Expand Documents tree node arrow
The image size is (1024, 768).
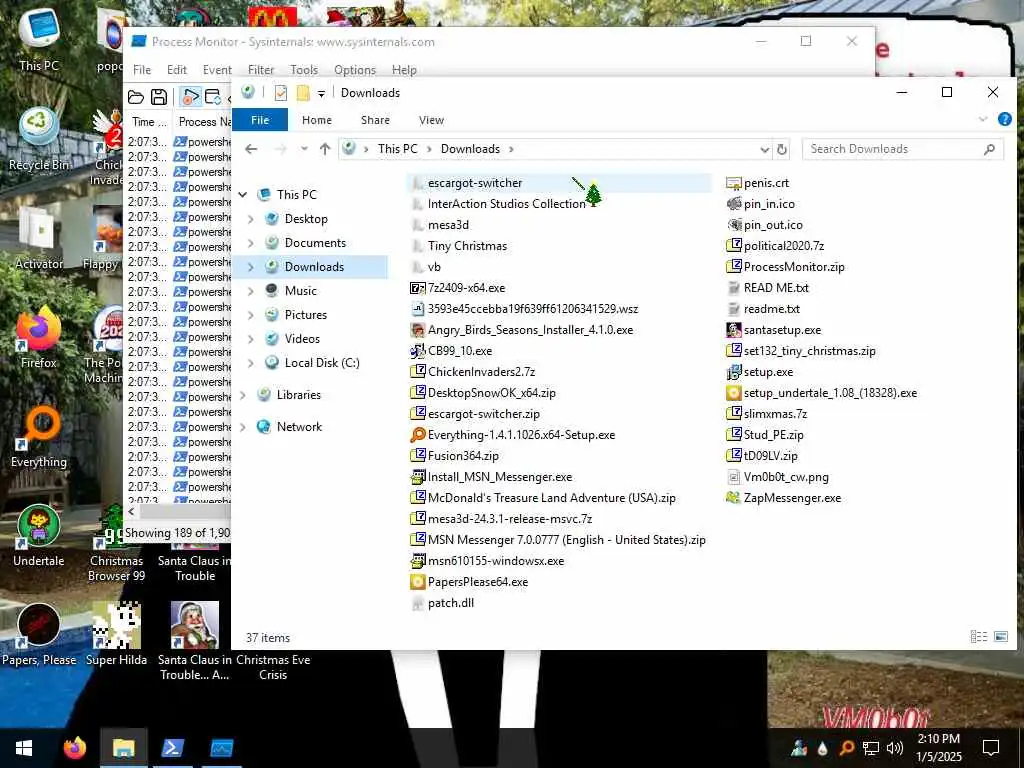(x=251, y=244)
